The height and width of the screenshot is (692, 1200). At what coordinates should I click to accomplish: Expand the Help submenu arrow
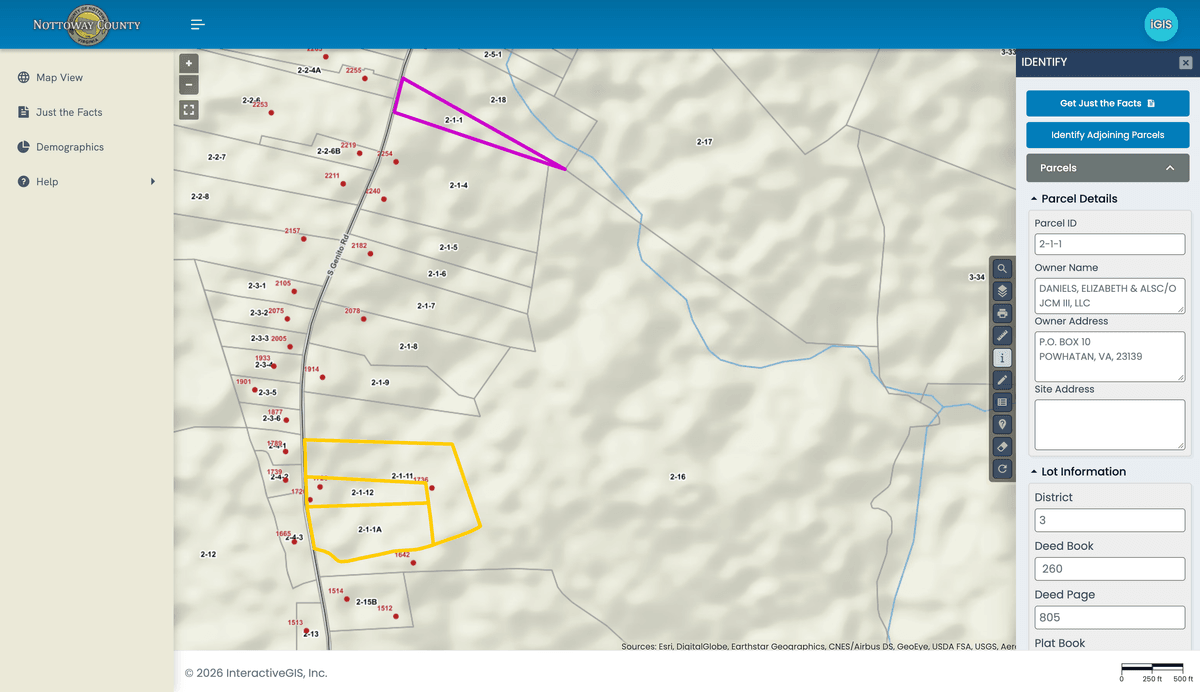[x=153, y=182]
